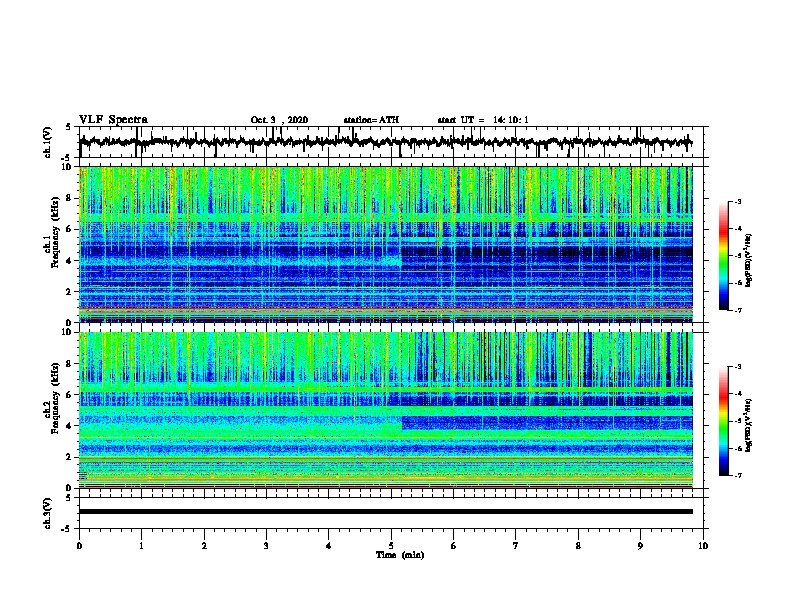The height and width of the screenshot is (612, 792).
Task: Click time axis tick label "4"
Action: click(x=329, y=545)
